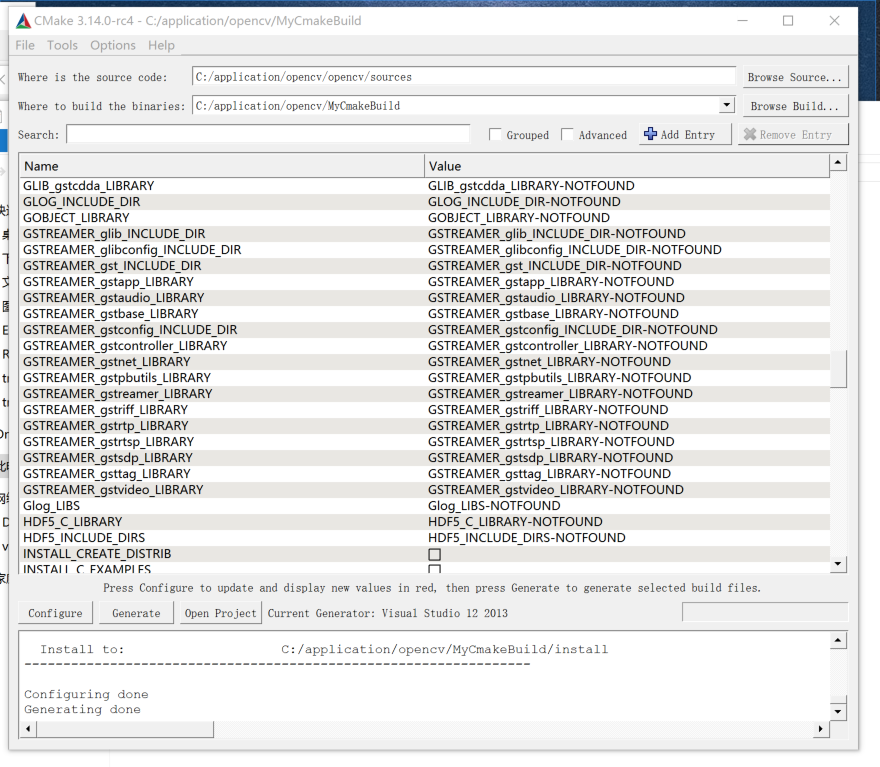This screenshot has height=767, width=880.
Task: Click the blue plus Add Entry button
Action: tap(685, 135)
